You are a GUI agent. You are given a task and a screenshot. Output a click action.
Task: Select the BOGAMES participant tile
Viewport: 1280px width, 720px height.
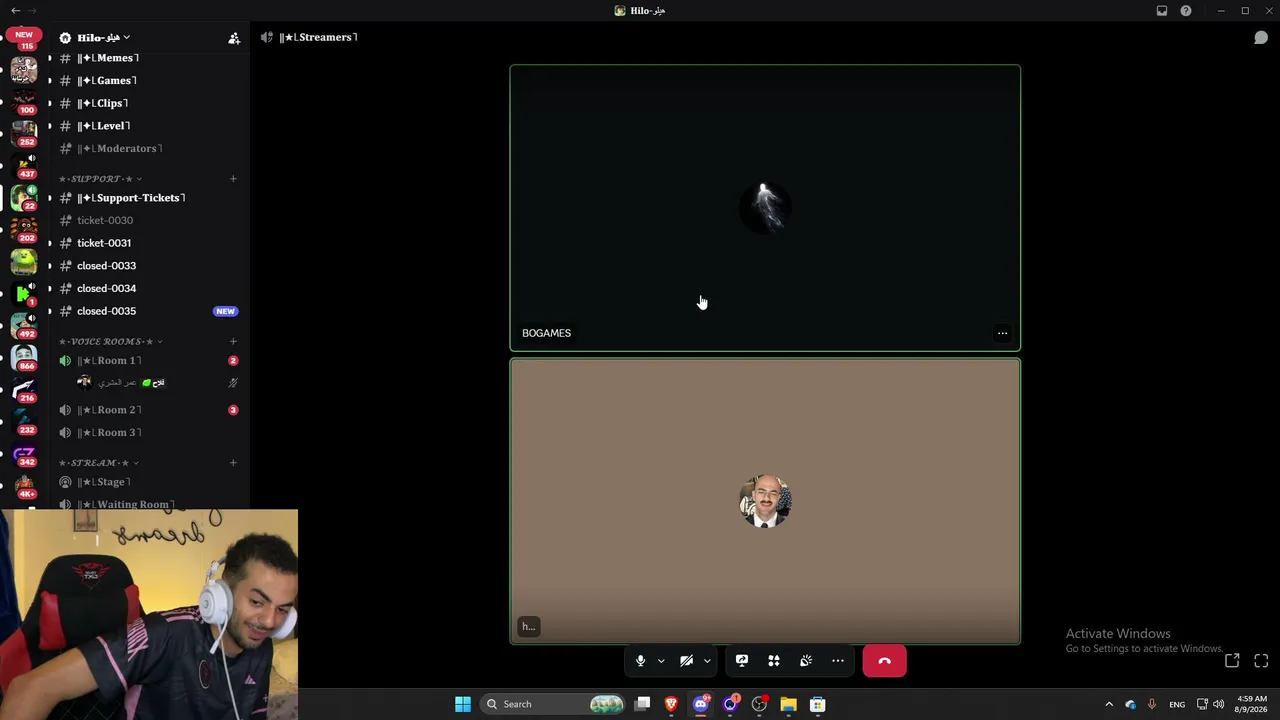765,208
